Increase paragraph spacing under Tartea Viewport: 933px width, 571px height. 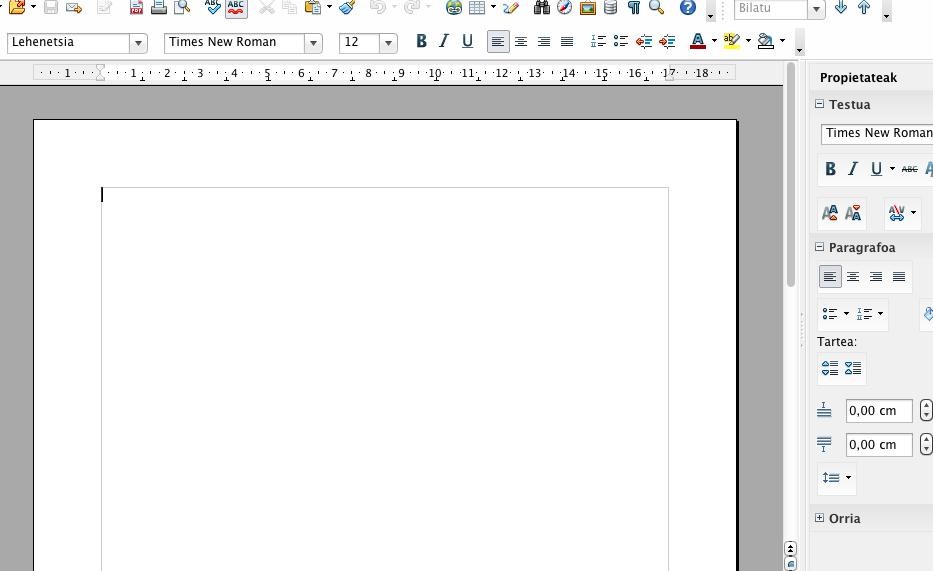point(830,368)
